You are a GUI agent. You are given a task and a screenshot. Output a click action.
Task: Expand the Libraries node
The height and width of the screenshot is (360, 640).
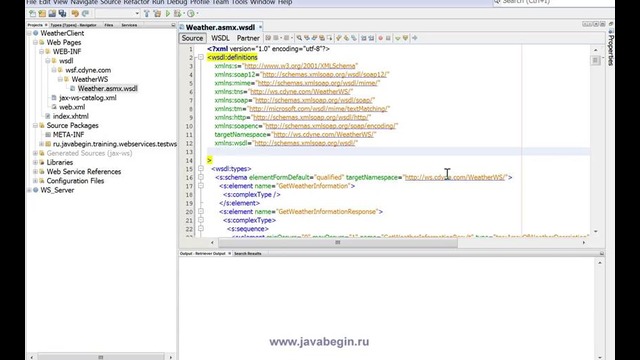pos(35,162)
